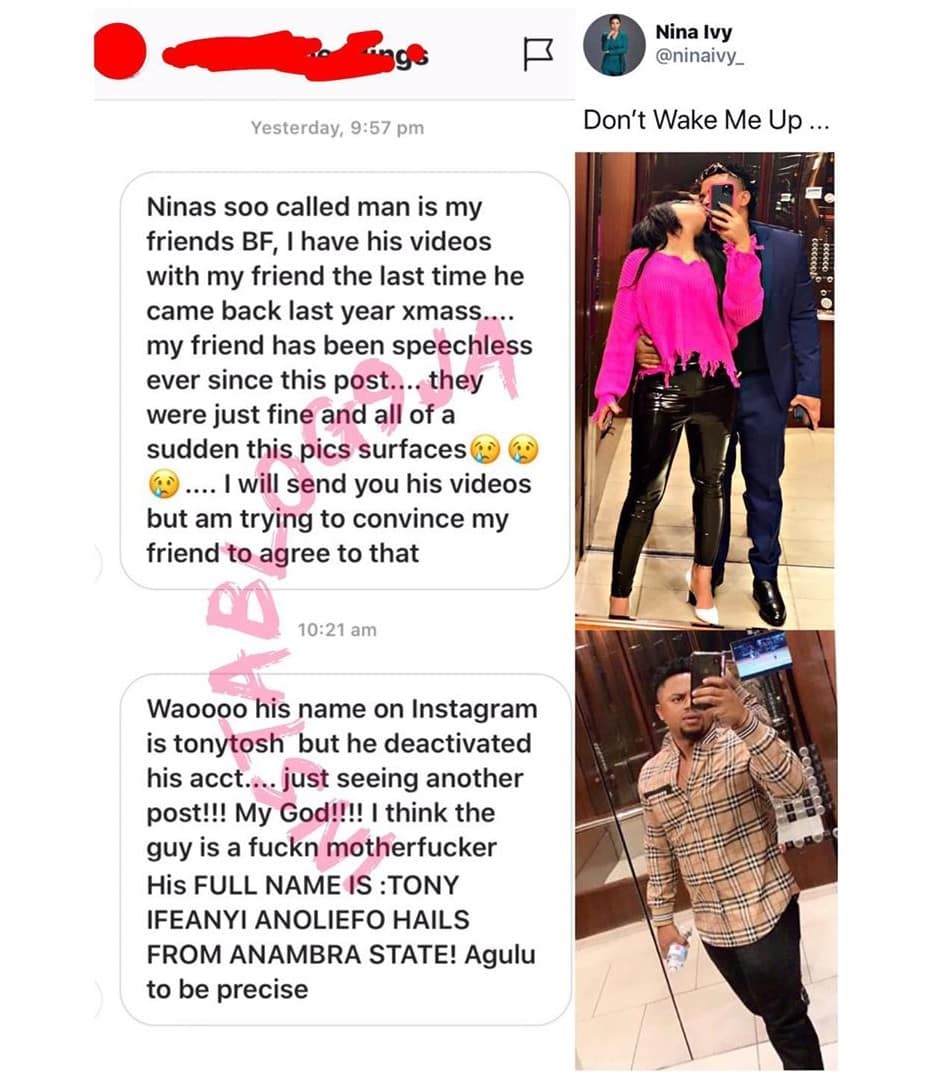Open the plaid-shirt mirror selfie photo
This screenshot has width=948, height=1072.
tap(706, 850)
